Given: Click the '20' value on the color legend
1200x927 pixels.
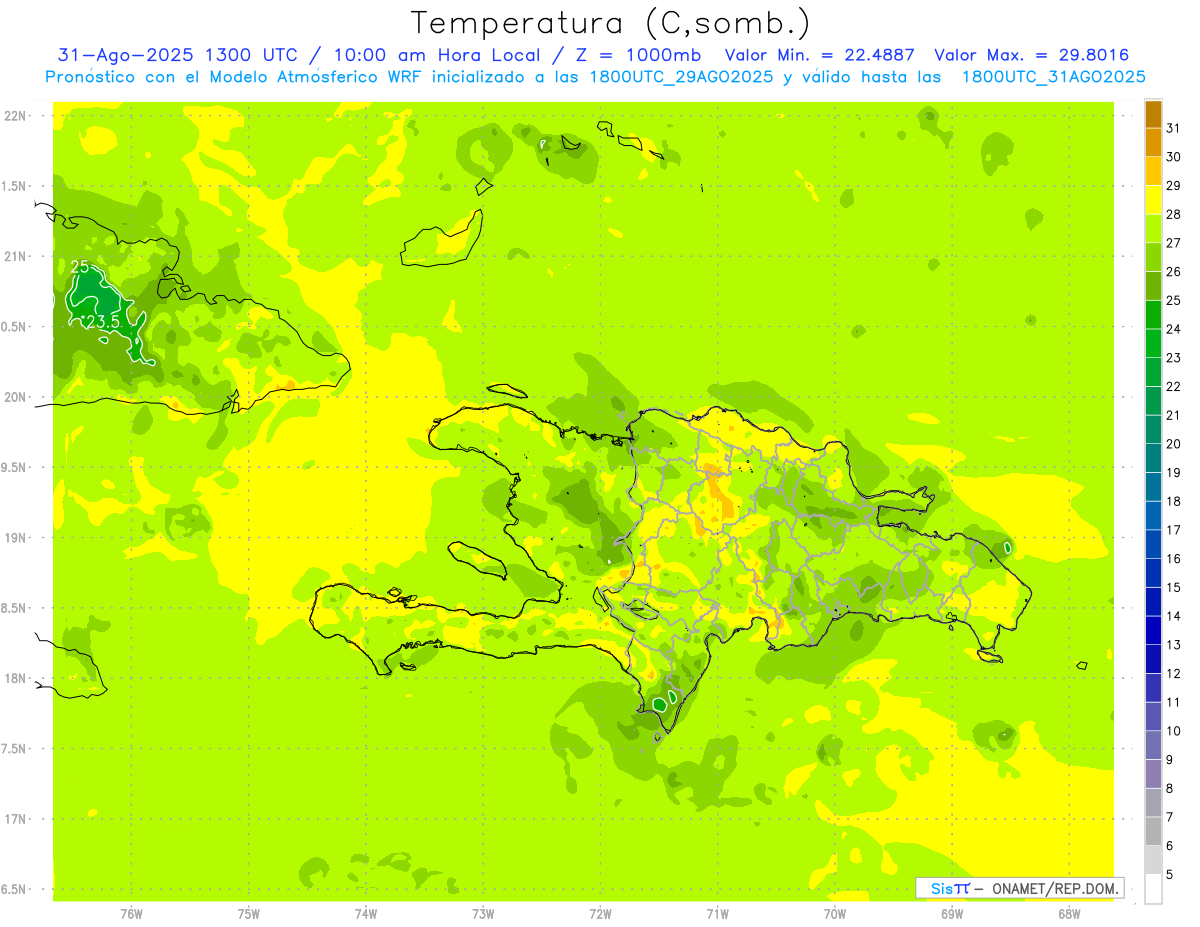Looking at the screenshot, I should pyautogui.click(x=1174, y=444).
